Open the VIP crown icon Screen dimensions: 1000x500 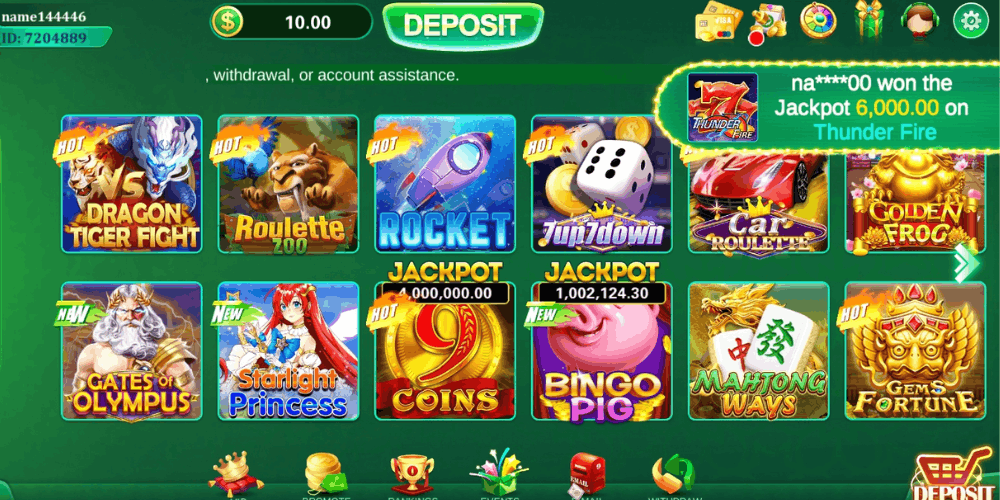pos(228,473)
